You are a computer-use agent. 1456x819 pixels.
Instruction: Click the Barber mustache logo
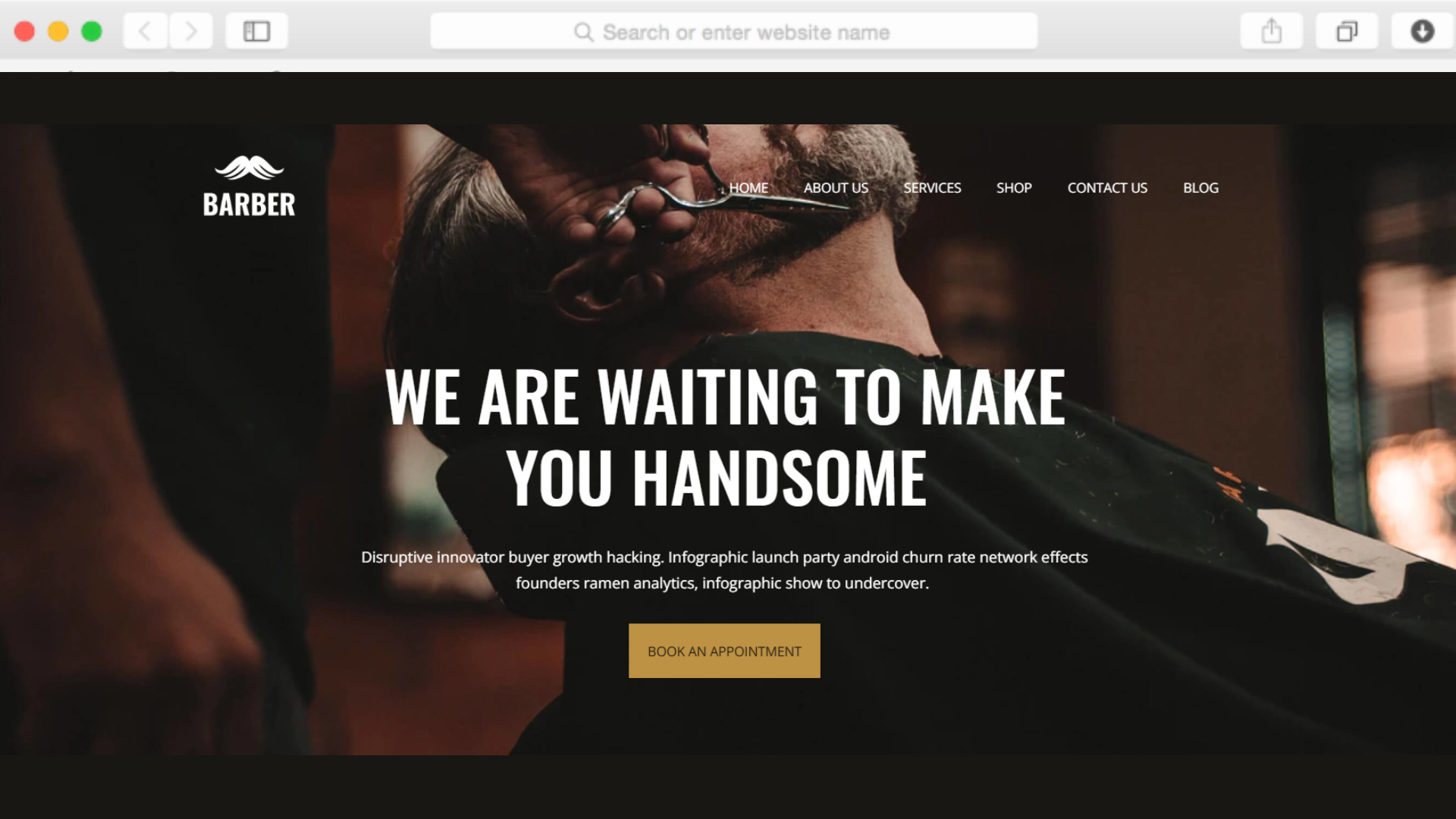pyautogui.click(x=249, y=187)
